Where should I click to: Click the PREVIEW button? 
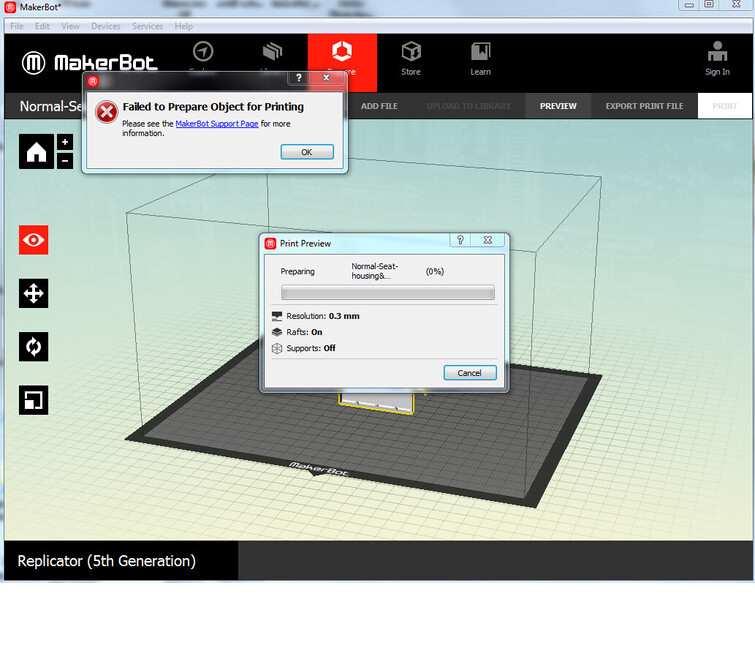558,106
